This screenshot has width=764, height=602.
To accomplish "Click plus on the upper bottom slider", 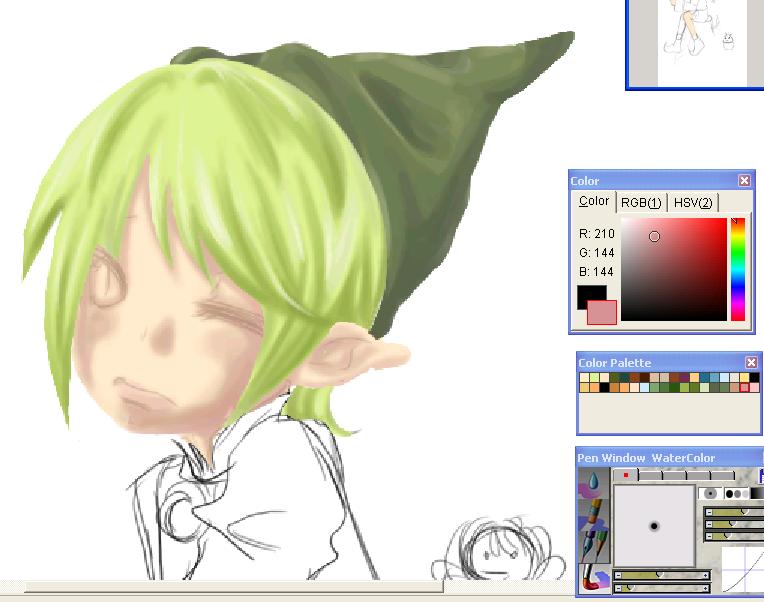I will pyautogui.click(x=706, y=575).
